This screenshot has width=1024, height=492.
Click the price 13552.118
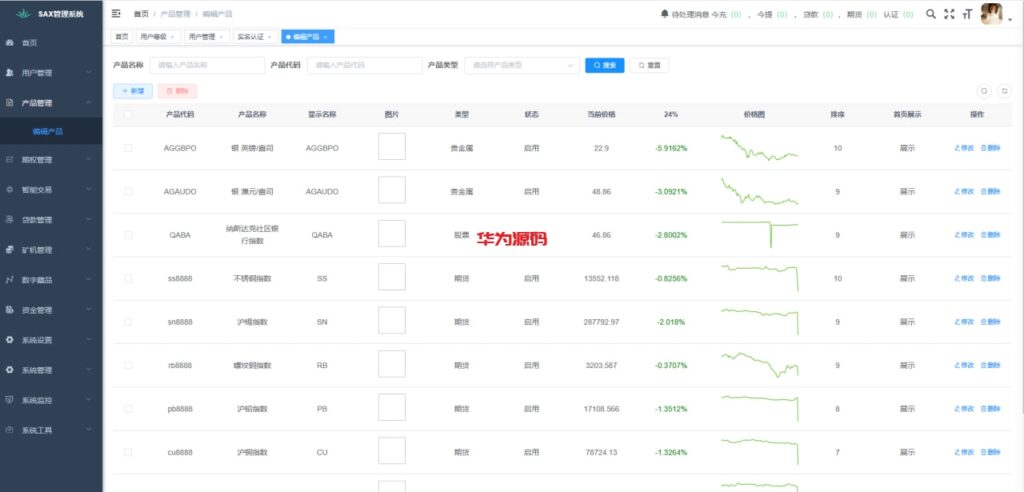pyautogui.click(x=601, y=278)
